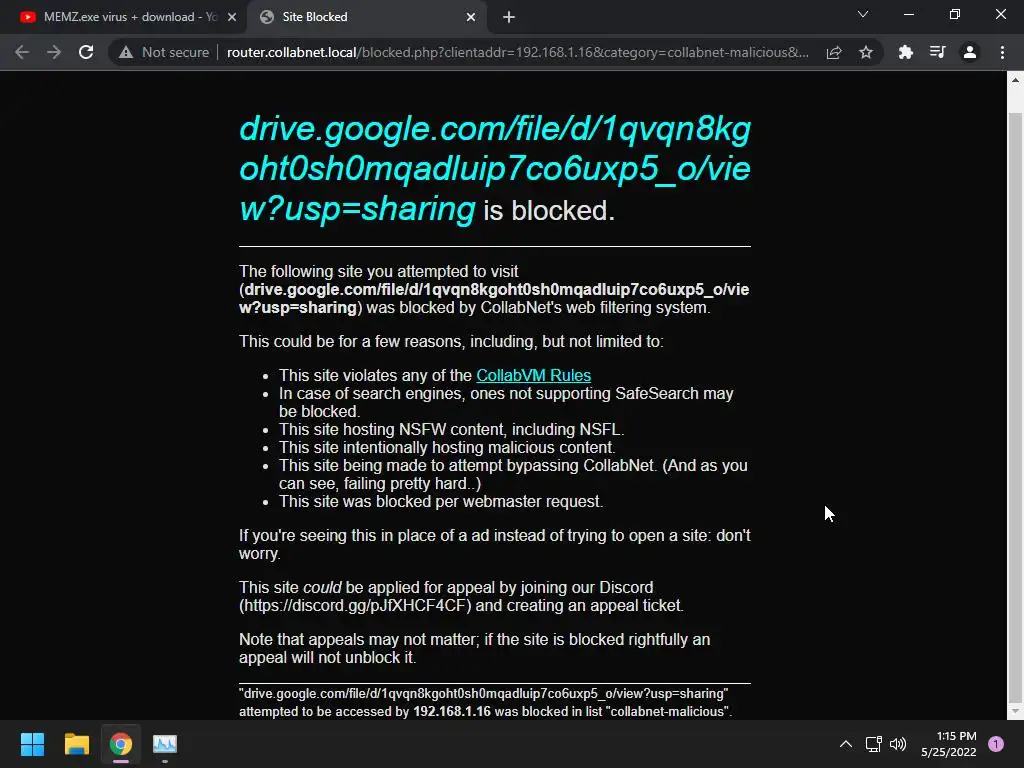
Task: Open media controls icon in toolbar
Action: coord(938,52)
